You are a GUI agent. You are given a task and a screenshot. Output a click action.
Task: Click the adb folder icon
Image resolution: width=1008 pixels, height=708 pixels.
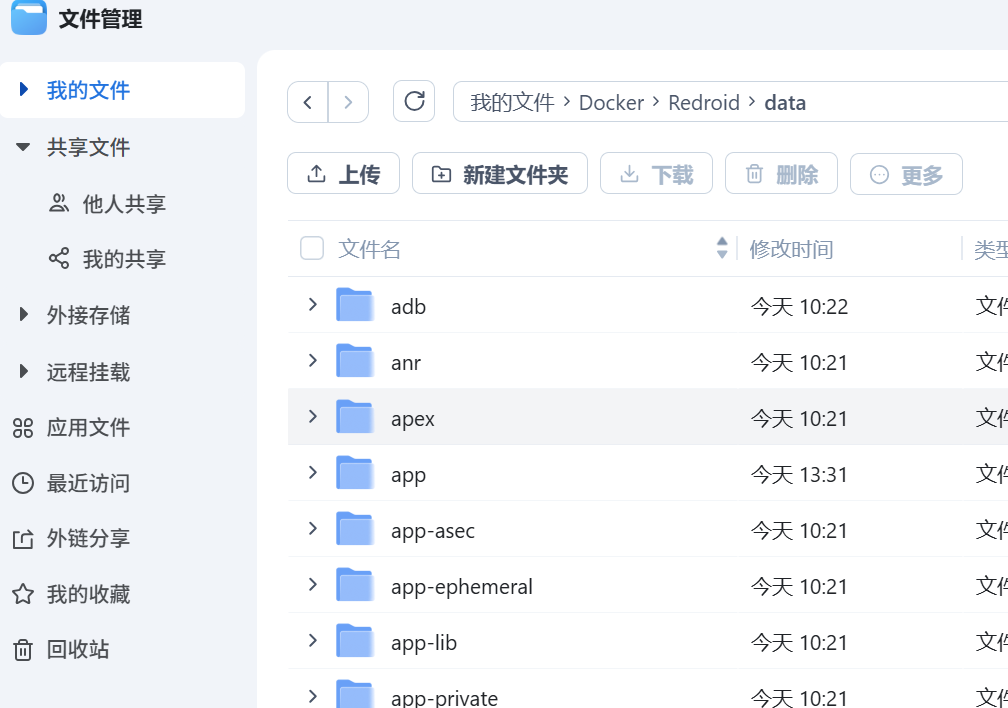(x=355, y=305)
